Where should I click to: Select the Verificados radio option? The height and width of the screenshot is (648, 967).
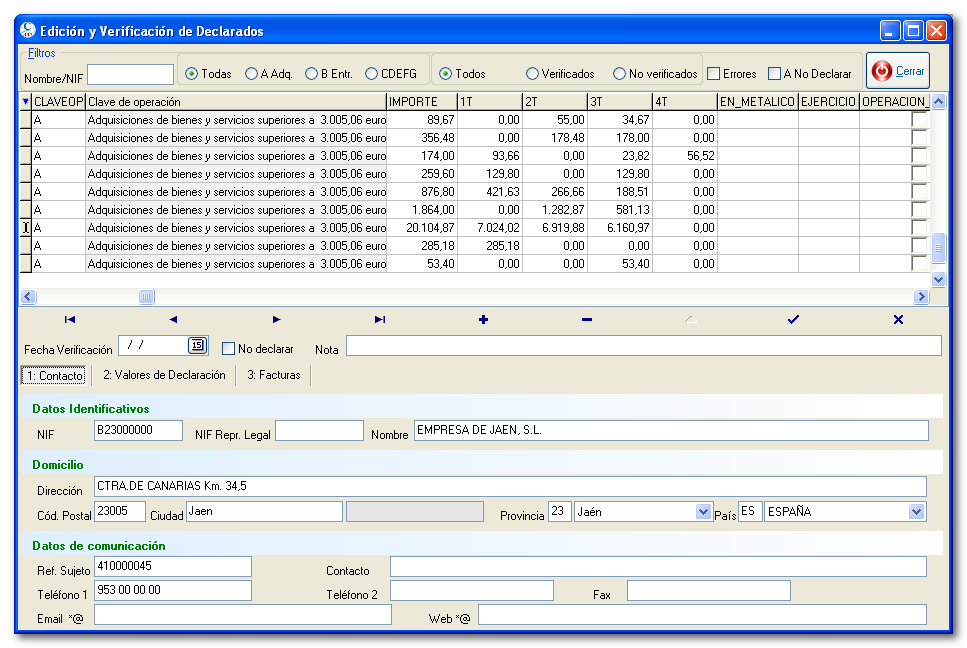tap(533, 74)
